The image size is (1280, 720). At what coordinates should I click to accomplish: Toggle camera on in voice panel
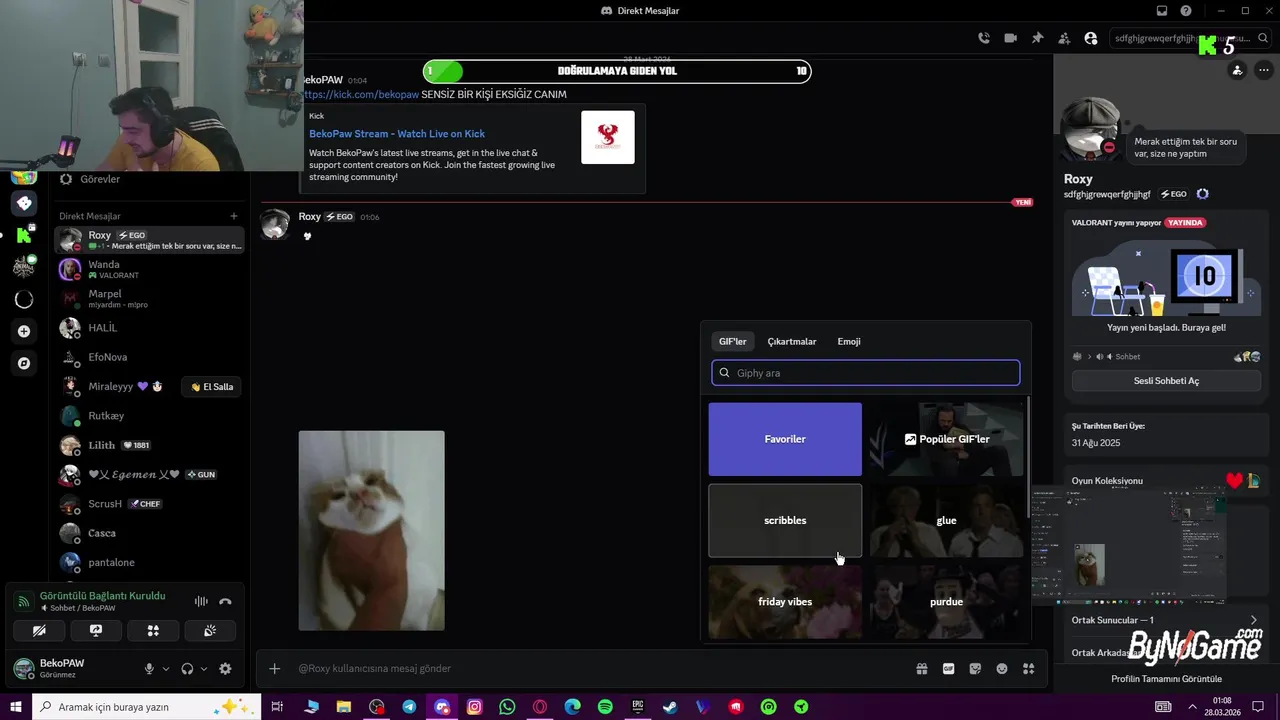pos(39,631)
